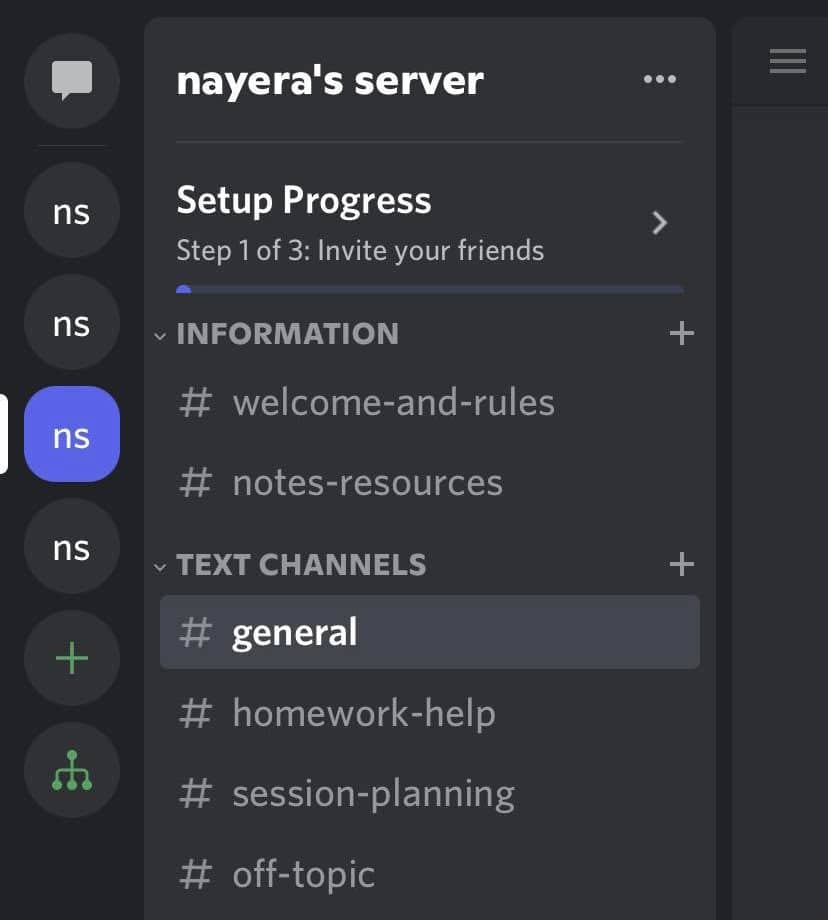Collapse the INFORMATION category chevron
Image resolution: width=828 pixels, height=920 pixels.
tap(160, 336)
